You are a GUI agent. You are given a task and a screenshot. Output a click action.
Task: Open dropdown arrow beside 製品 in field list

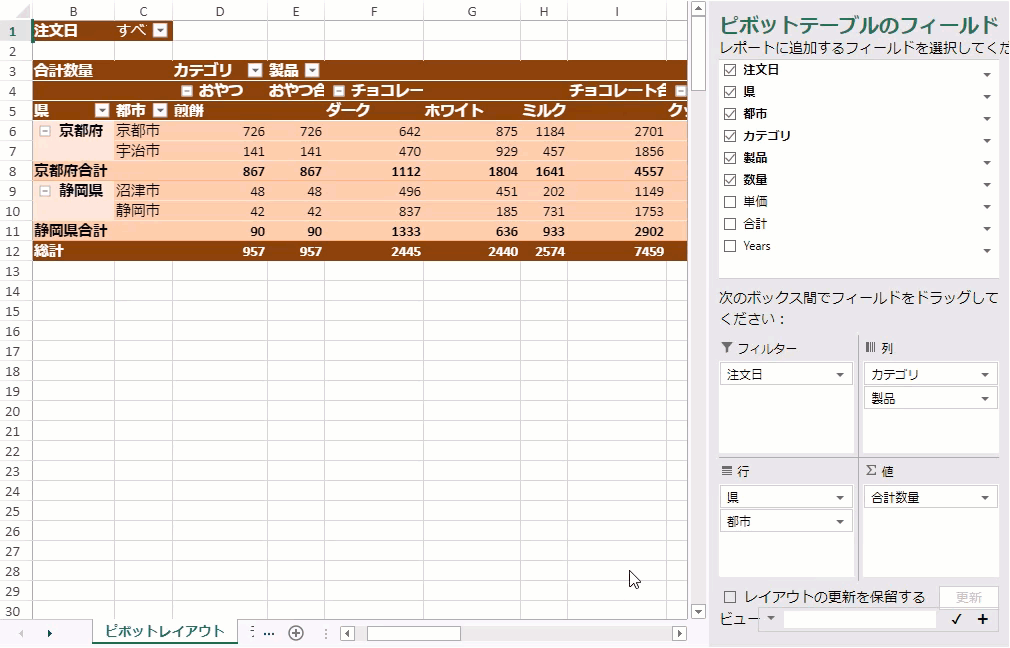point(987,162)
